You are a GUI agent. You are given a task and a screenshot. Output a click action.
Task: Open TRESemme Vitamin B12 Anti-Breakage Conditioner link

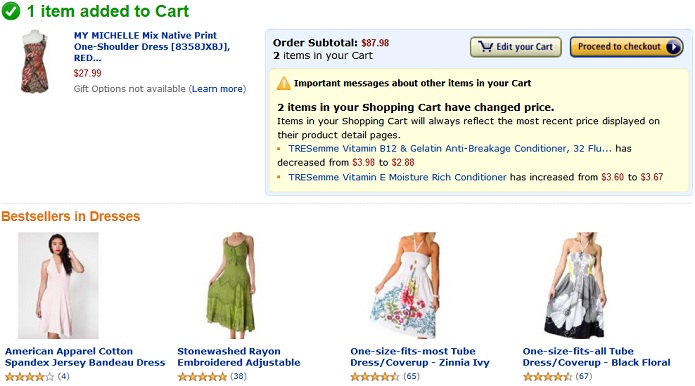(x=449, y=148)
